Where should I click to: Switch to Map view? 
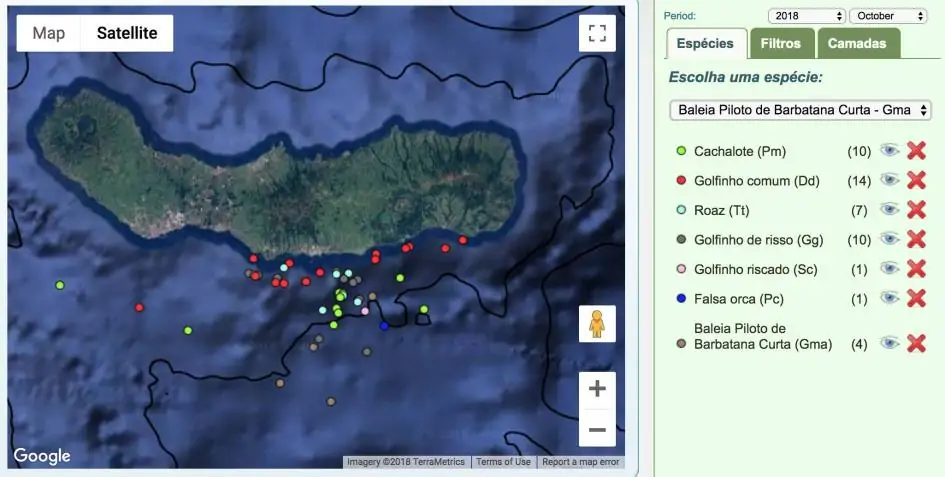pos(48,33)
